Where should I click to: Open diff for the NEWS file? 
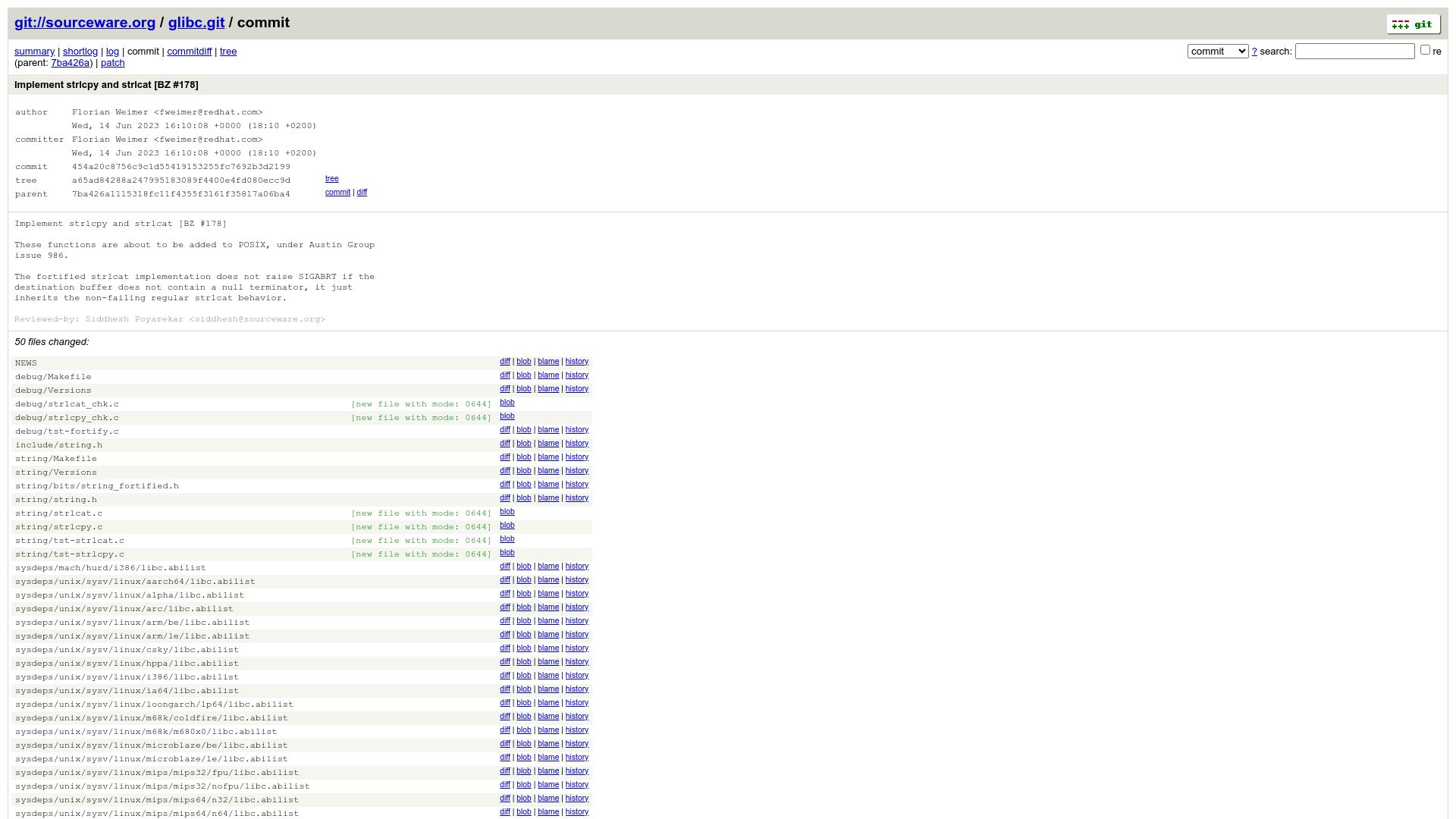pos(505,362)
